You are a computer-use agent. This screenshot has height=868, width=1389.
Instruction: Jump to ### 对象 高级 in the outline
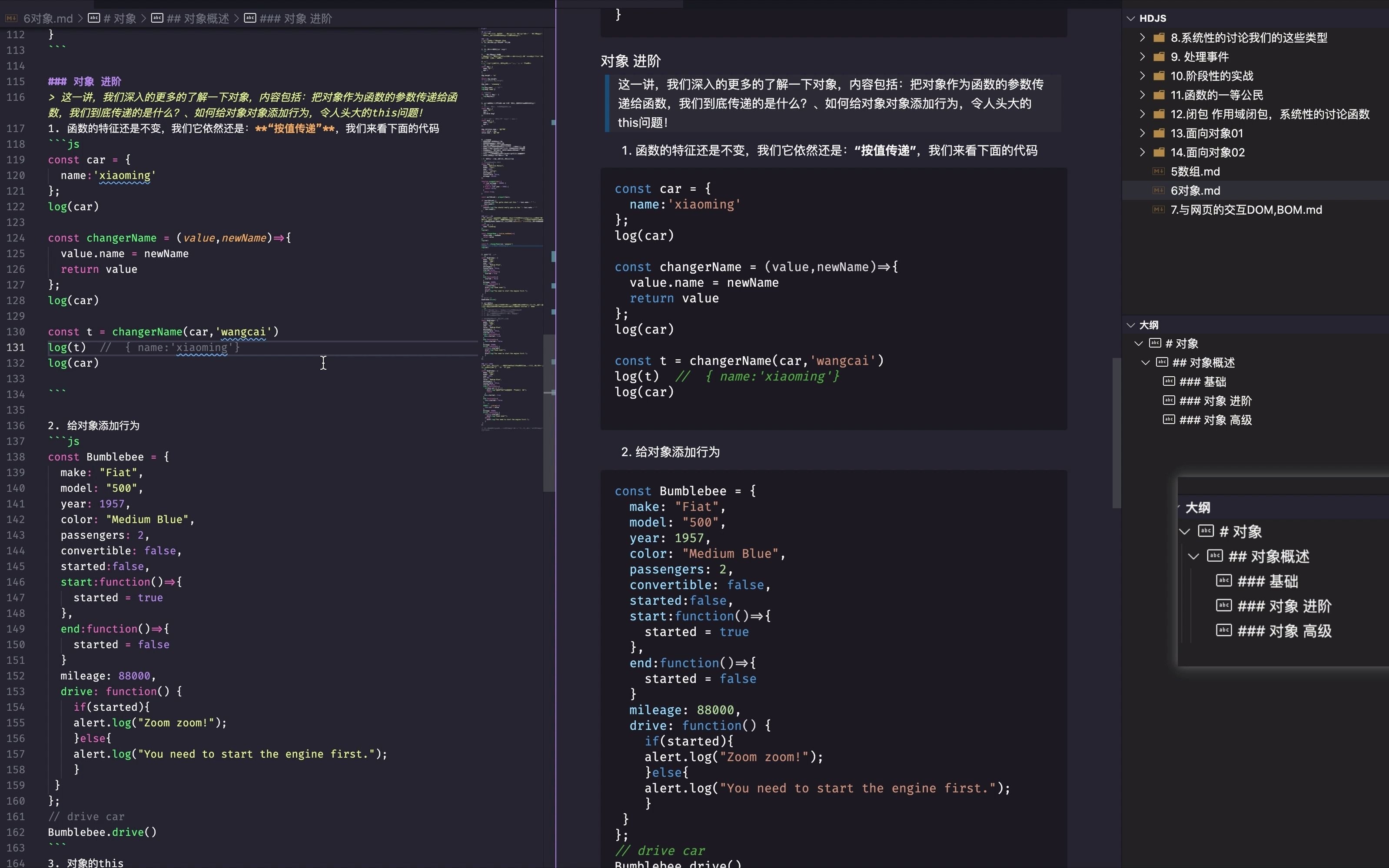point(1216,420)
